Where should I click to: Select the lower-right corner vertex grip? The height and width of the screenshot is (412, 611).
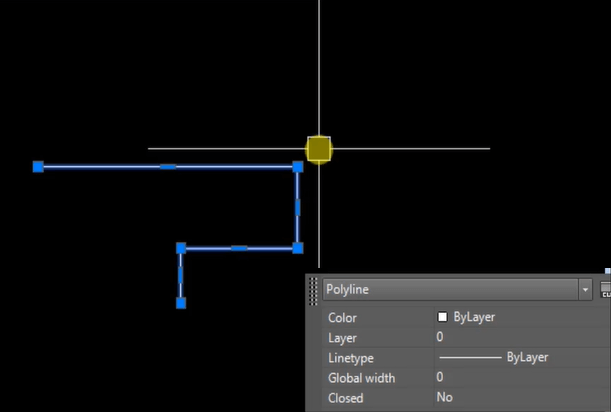pos(298,248)
